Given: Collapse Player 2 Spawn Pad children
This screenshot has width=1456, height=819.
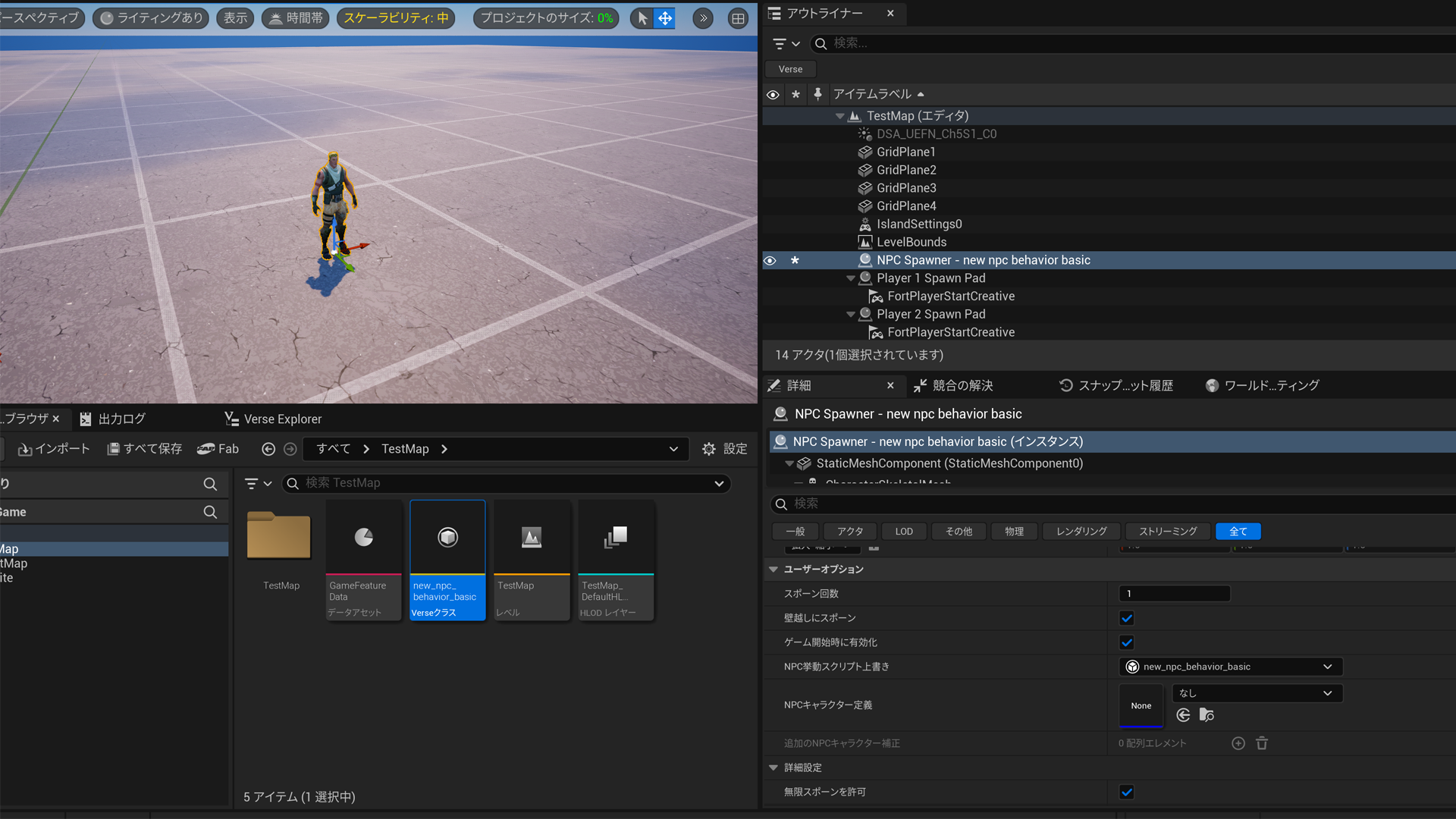Looking at the screenshot, I should 851,314.
